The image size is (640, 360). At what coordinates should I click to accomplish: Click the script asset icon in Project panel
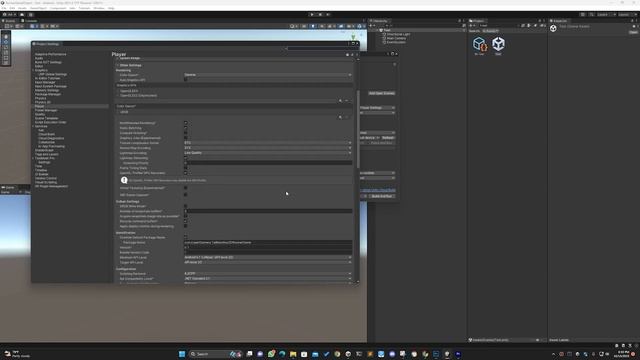pos(480,44)
